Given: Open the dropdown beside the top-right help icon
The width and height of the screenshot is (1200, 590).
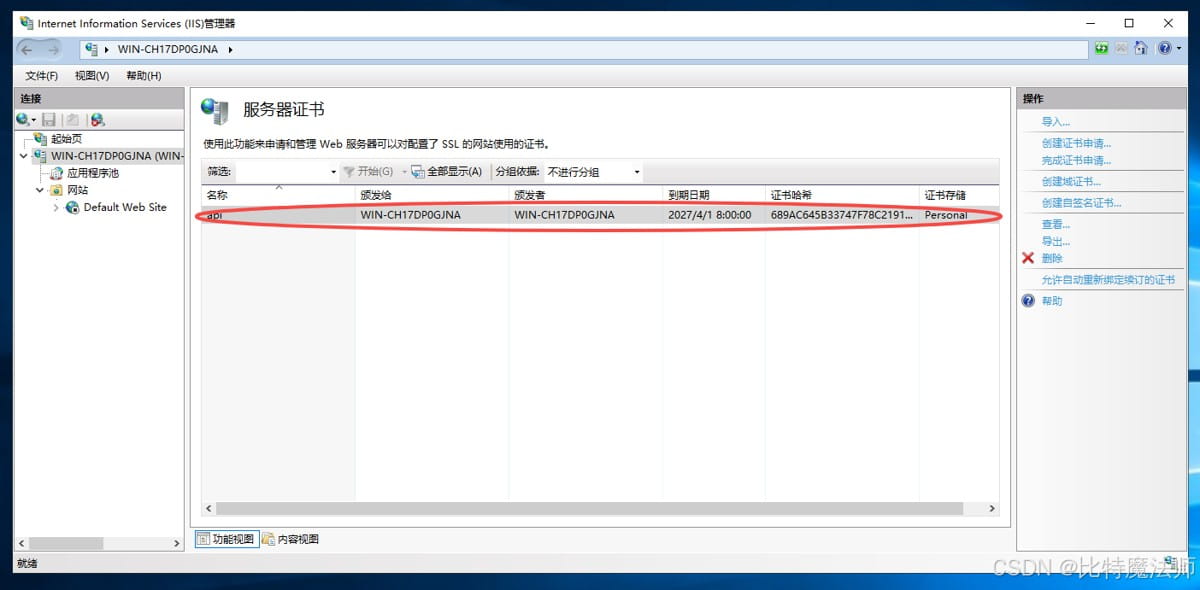Looking at the screenshot, I should point(1178,48).
